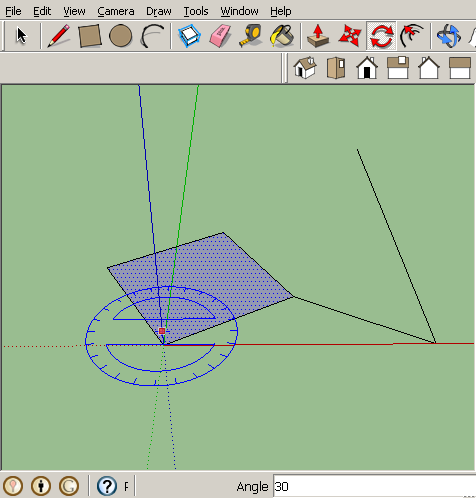Open the View menu
476x498 pixels.
(74, 11)
